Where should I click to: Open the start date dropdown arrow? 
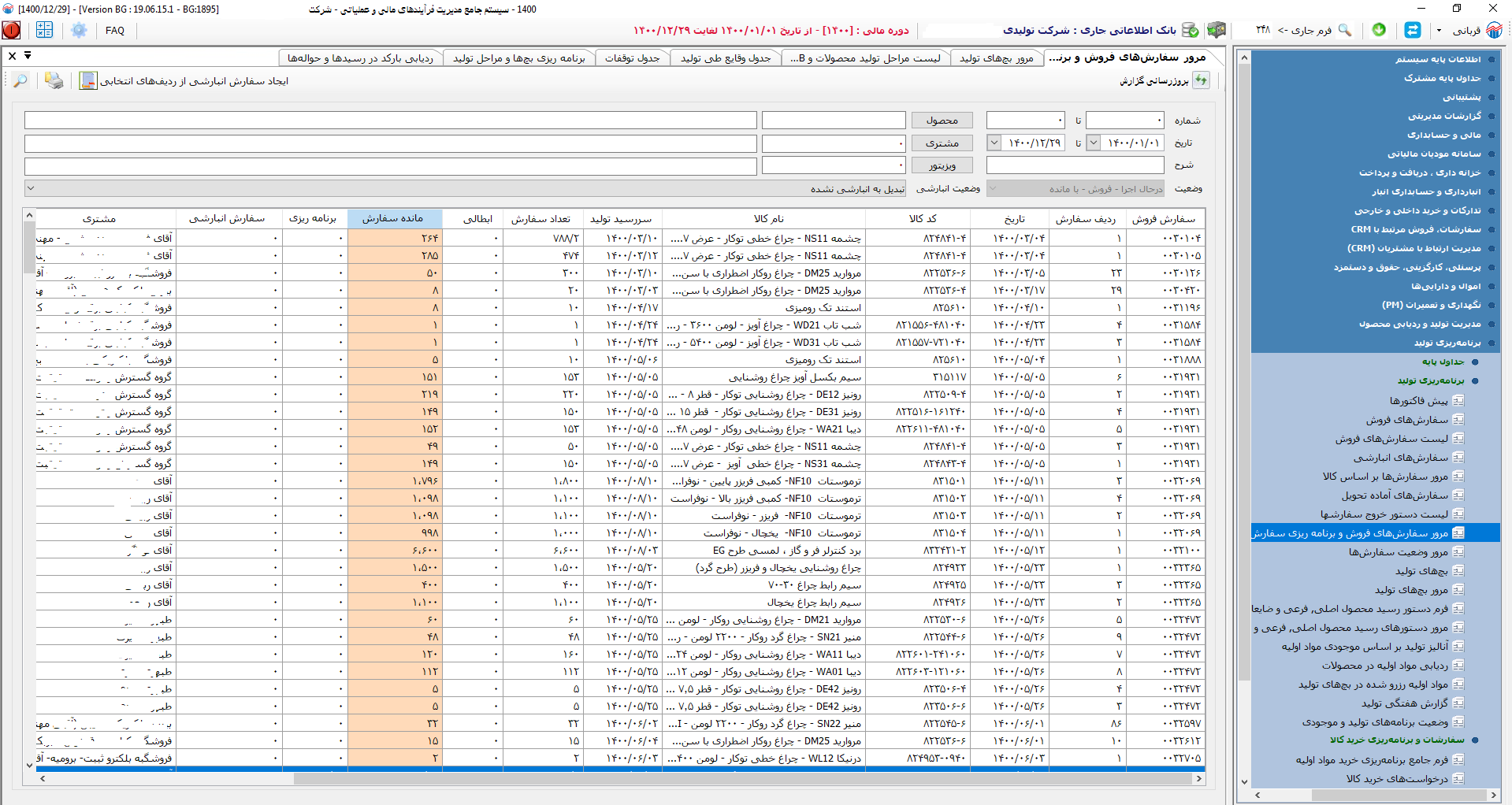(1093, 143)
